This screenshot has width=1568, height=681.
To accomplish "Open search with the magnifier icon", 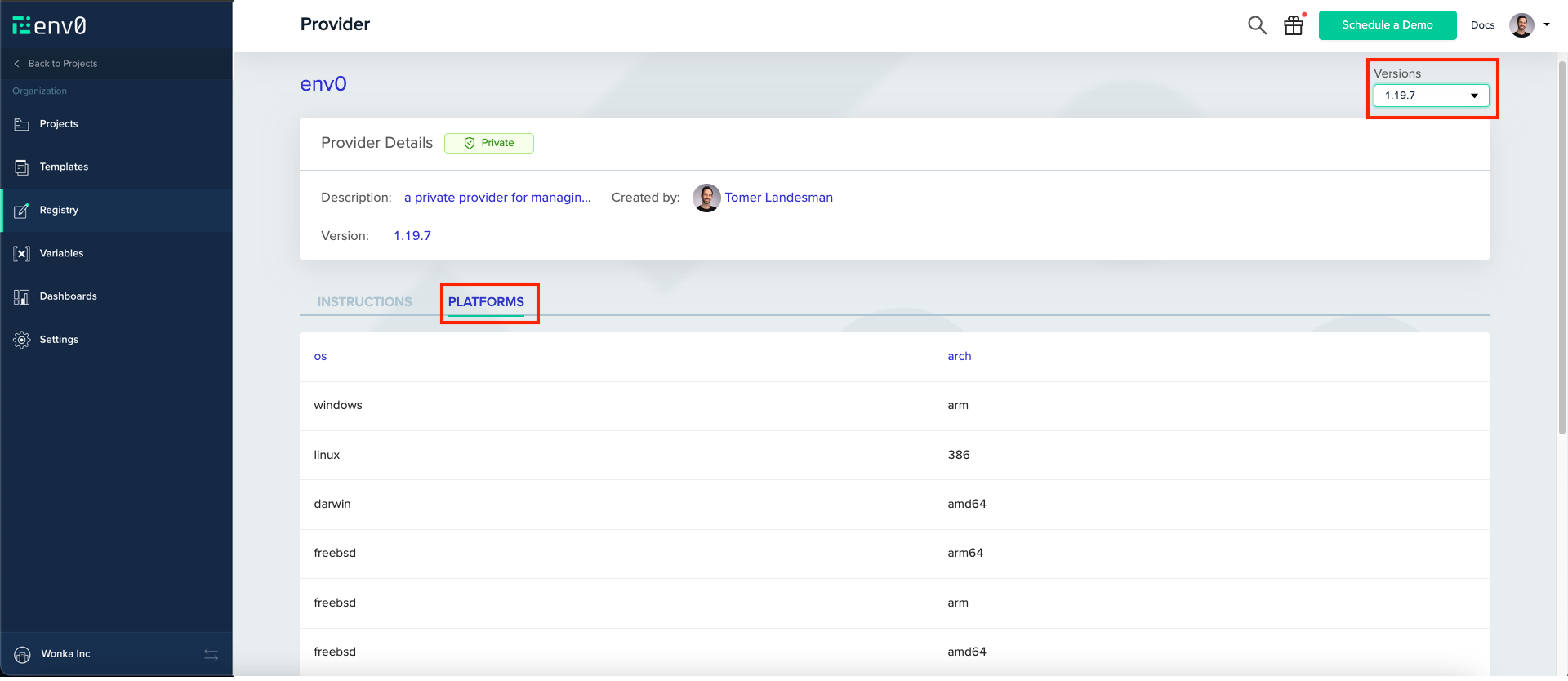I will point(1257,25).
